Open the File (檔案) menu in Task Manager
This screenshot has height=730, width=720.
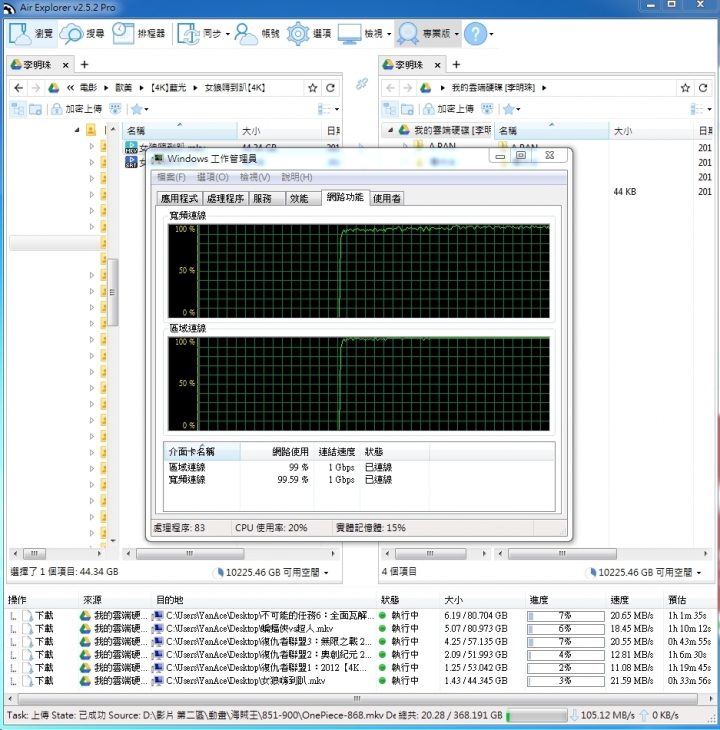point(171,177)
